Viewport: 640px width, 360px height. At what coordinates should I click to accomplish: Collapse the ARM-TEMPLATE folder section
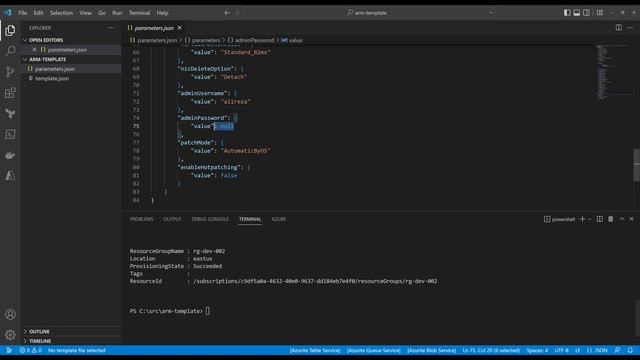point(71,59)
